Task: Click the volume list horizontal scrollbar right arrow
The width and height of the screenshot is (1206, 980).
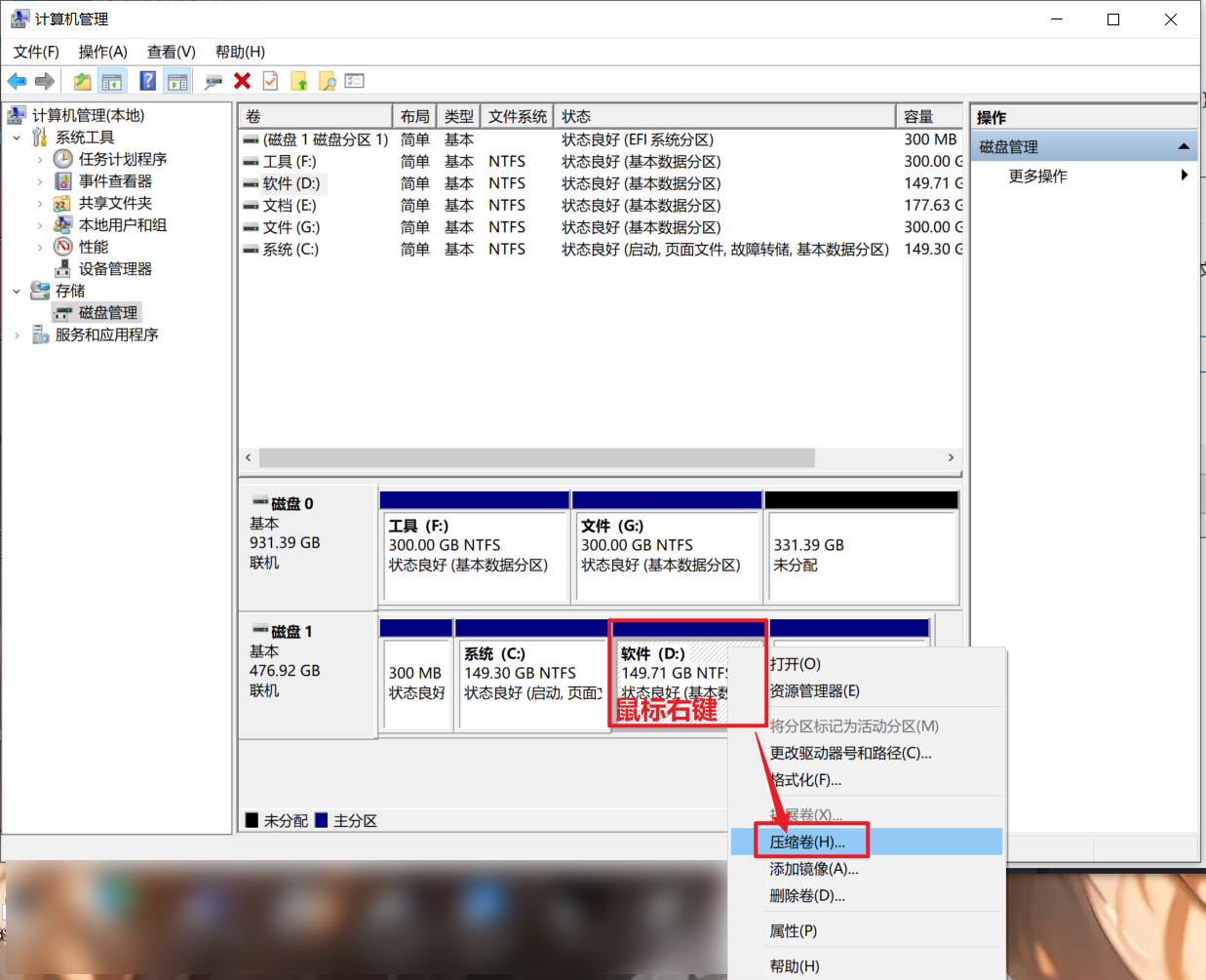Action: click(x=951, y=457)
